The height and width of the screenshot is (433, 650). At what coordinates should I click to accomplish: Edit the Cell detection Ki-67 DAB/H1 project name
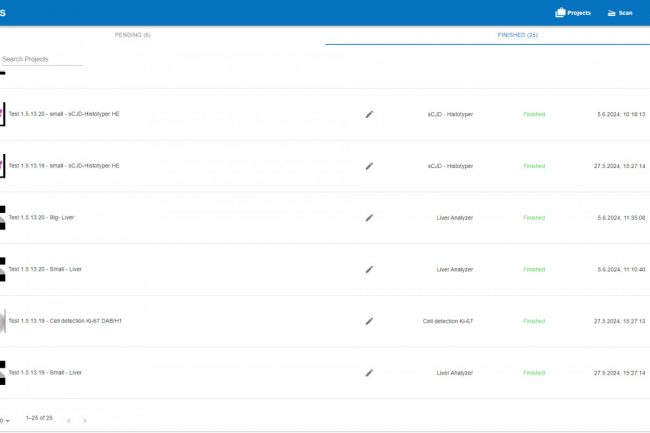coord(369,321)
